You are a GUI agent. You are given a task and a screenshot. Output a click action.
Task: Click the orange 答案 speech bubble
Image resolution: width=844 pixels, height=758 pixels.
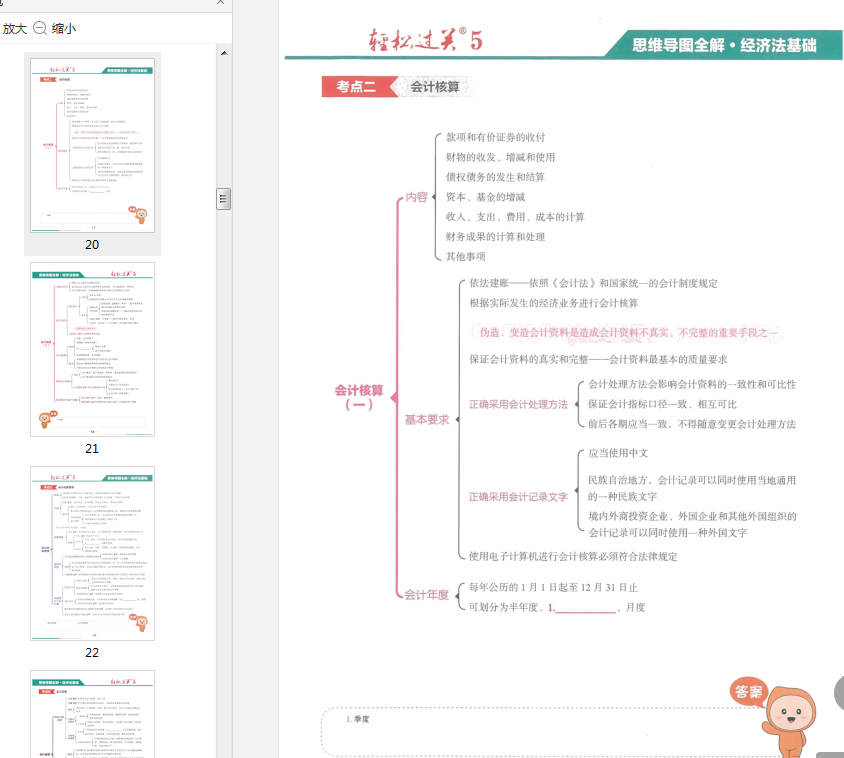749,692
